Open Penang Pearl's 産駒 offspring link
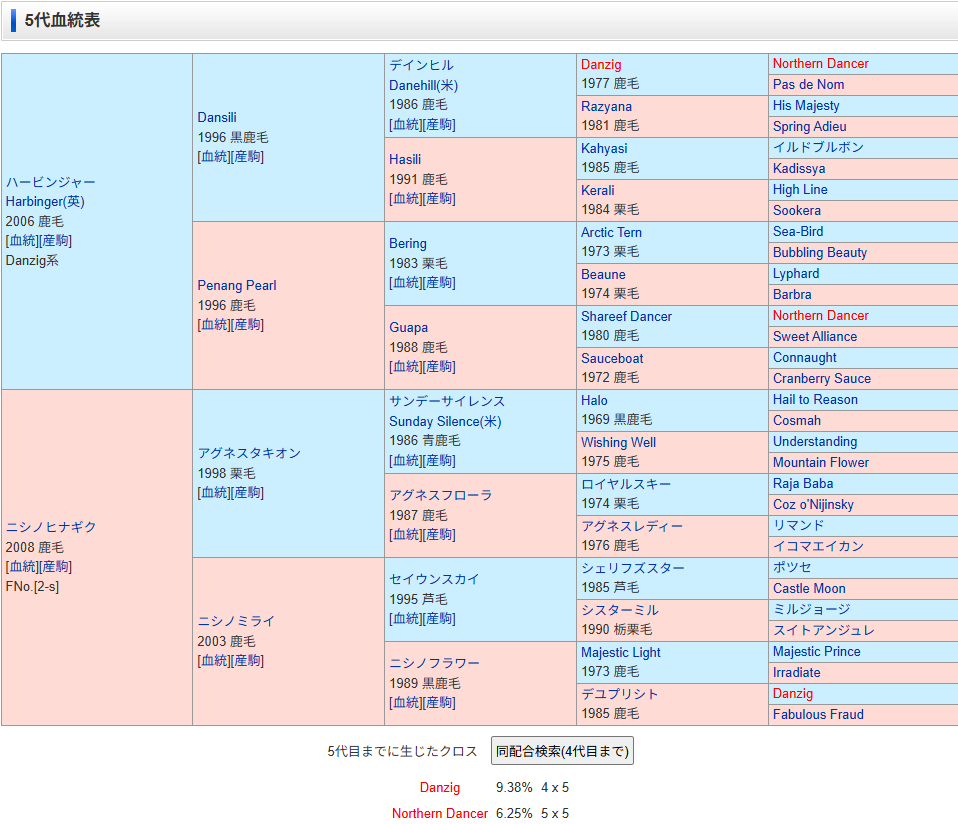 248,324
